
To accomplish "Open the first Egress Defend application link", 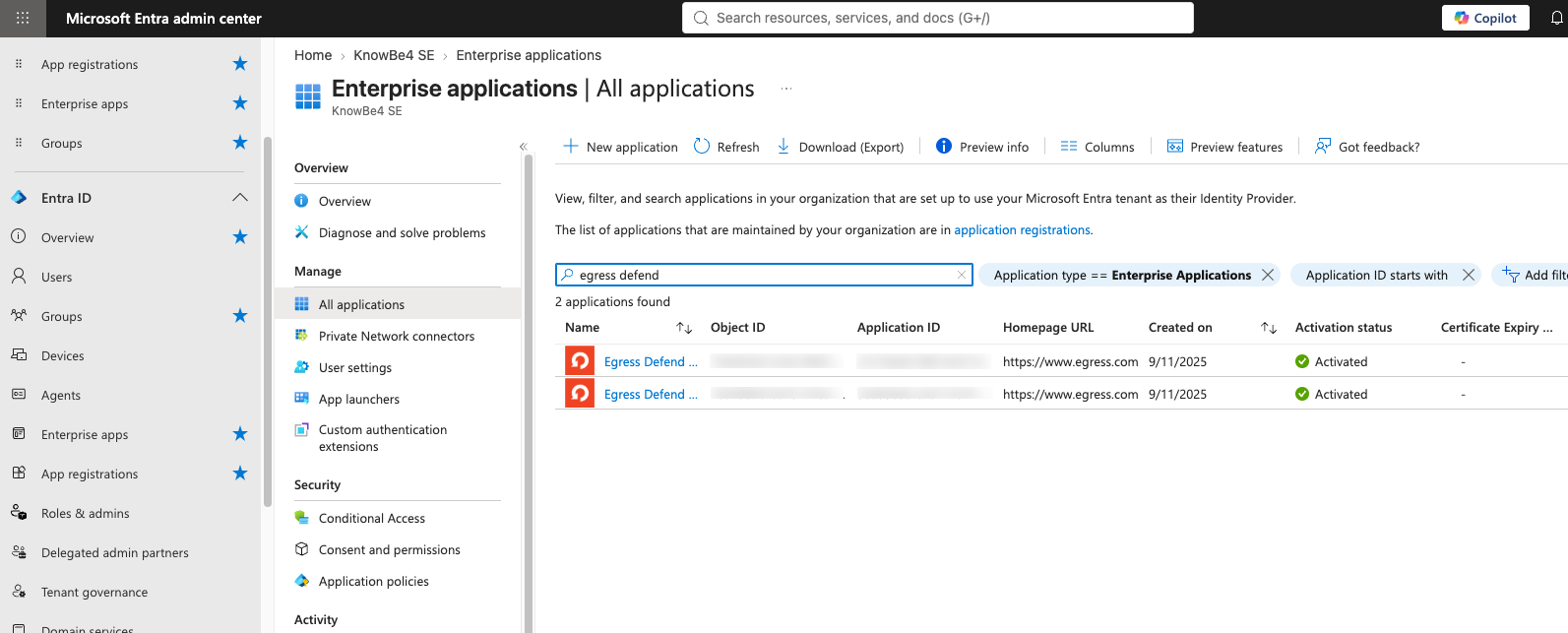I will pyautogui.click(x=651, y=361).
